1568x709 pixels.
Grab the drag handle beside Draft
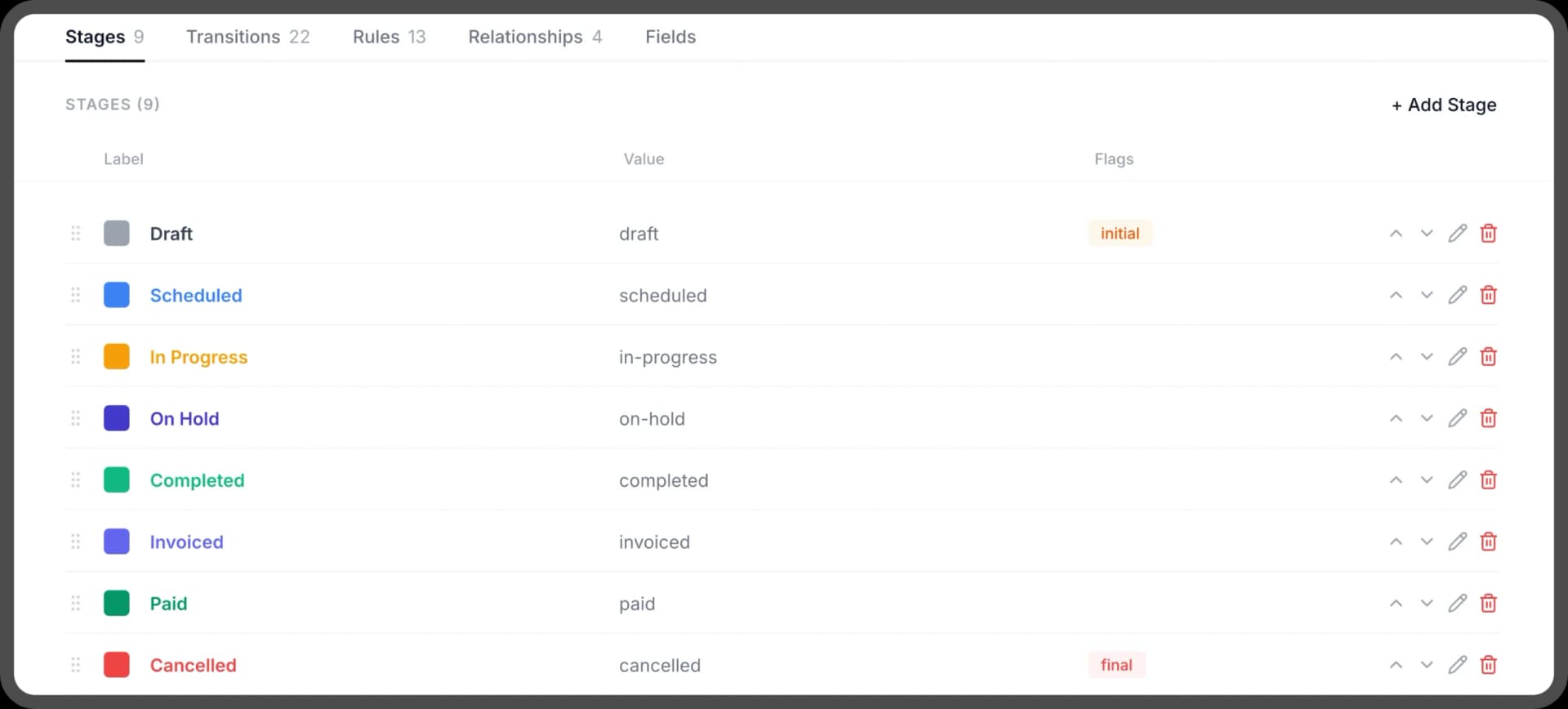click(75, 233)
